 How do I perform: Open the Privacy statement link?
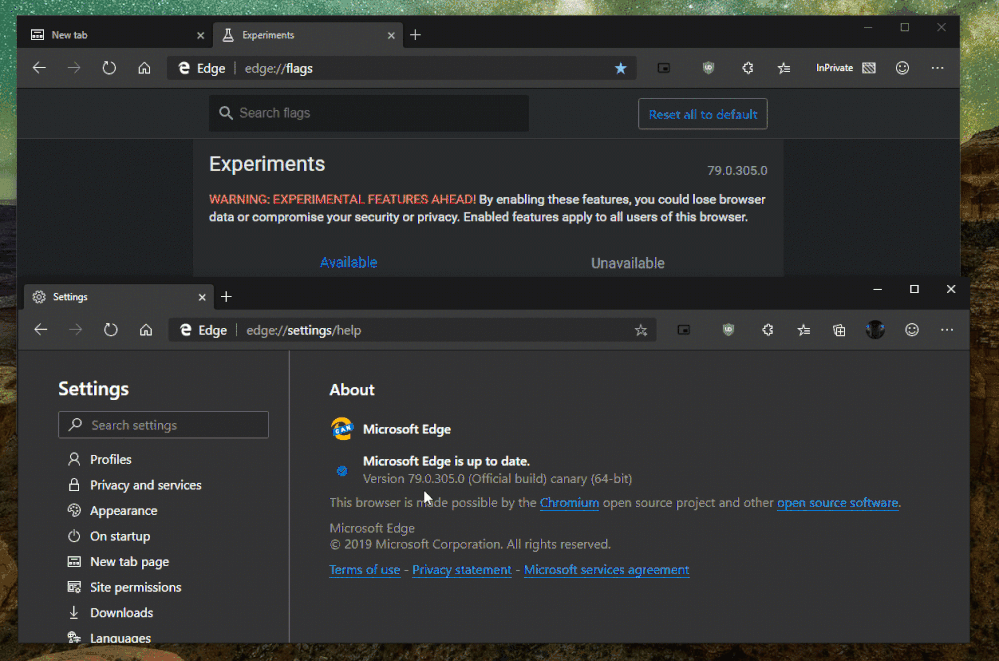(461, 570)
